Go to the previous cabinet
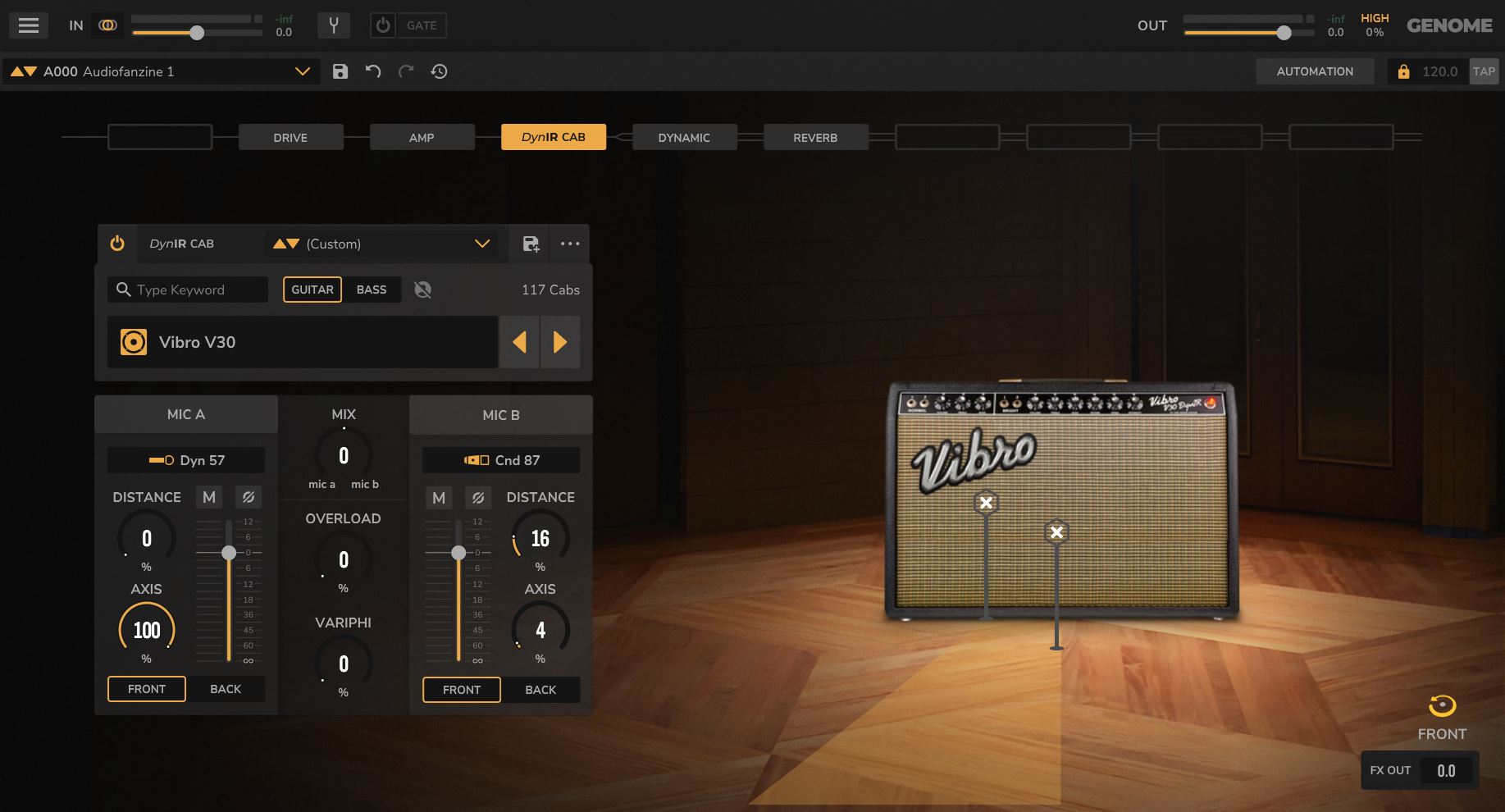The width and height of the screenshot is (1505, 812). coord(519,342)
